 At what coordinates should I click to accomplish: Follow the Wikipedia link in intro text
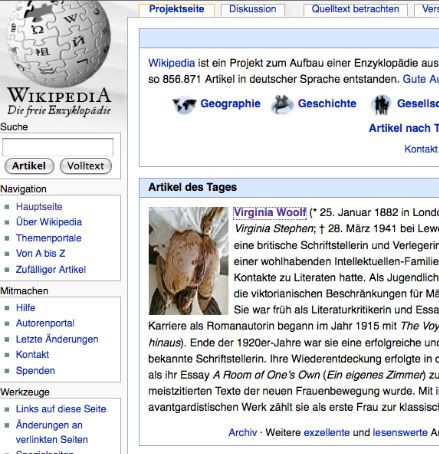coord(171,63)
